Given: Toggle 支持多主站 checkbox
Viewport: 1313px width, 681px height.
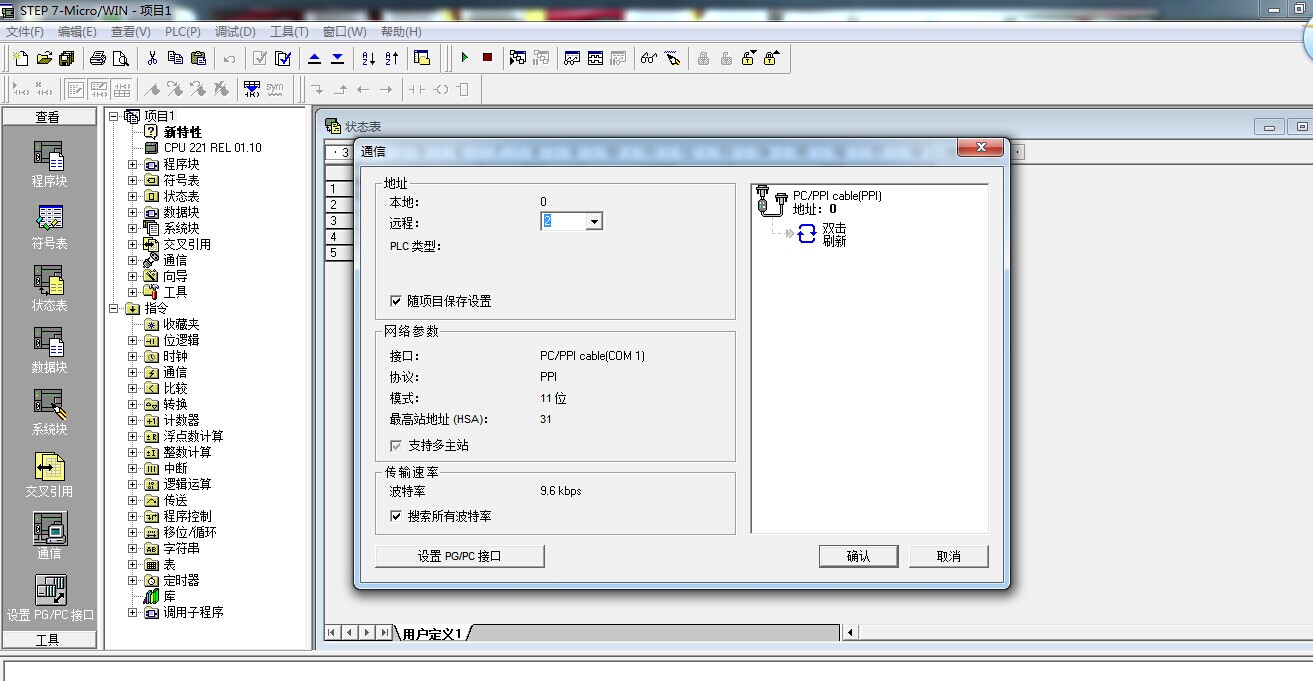Looking at the screenshot, I should point(396,445).
